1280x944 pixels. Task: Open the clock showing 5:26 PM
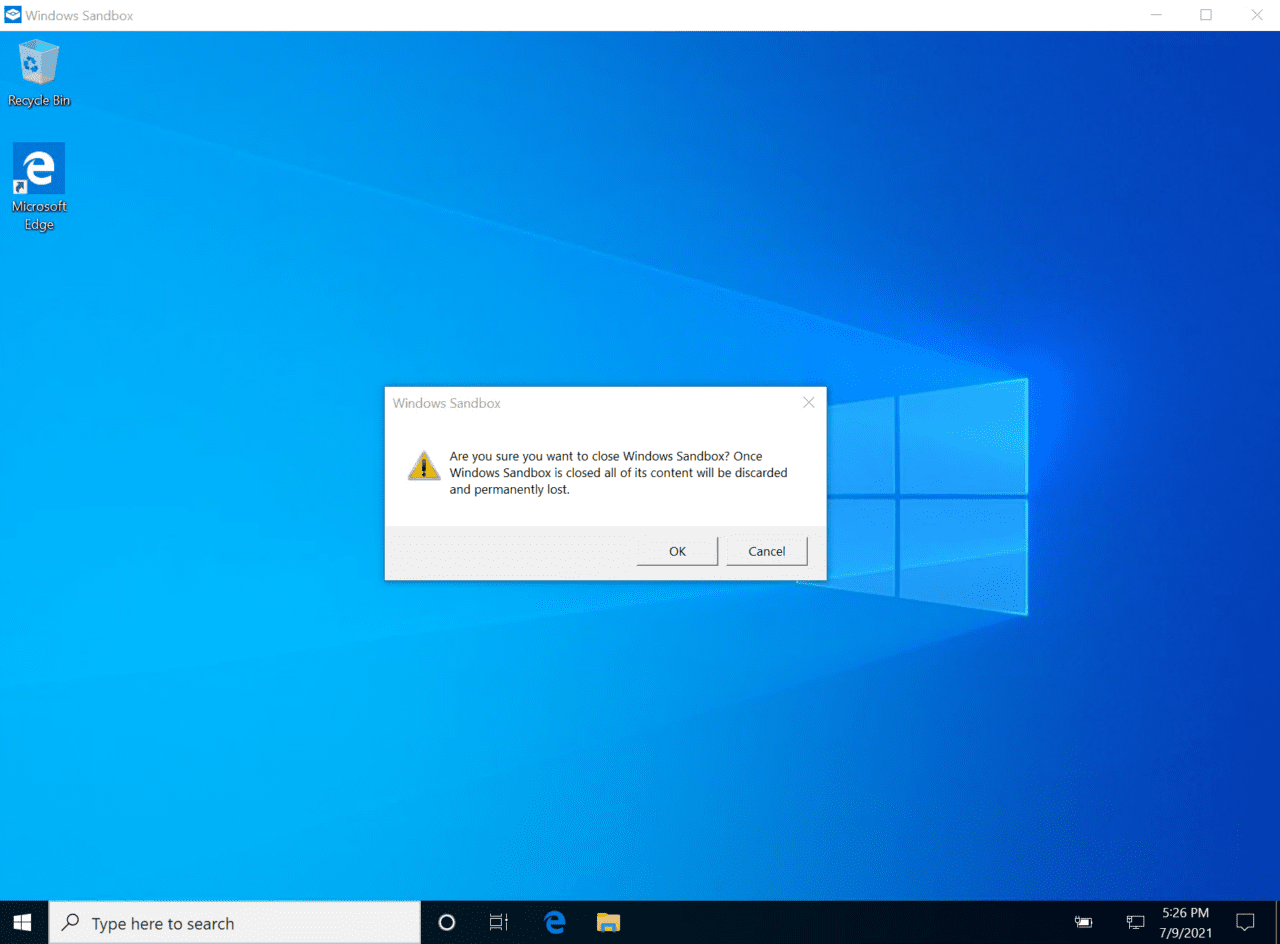tap(1185, 922)
